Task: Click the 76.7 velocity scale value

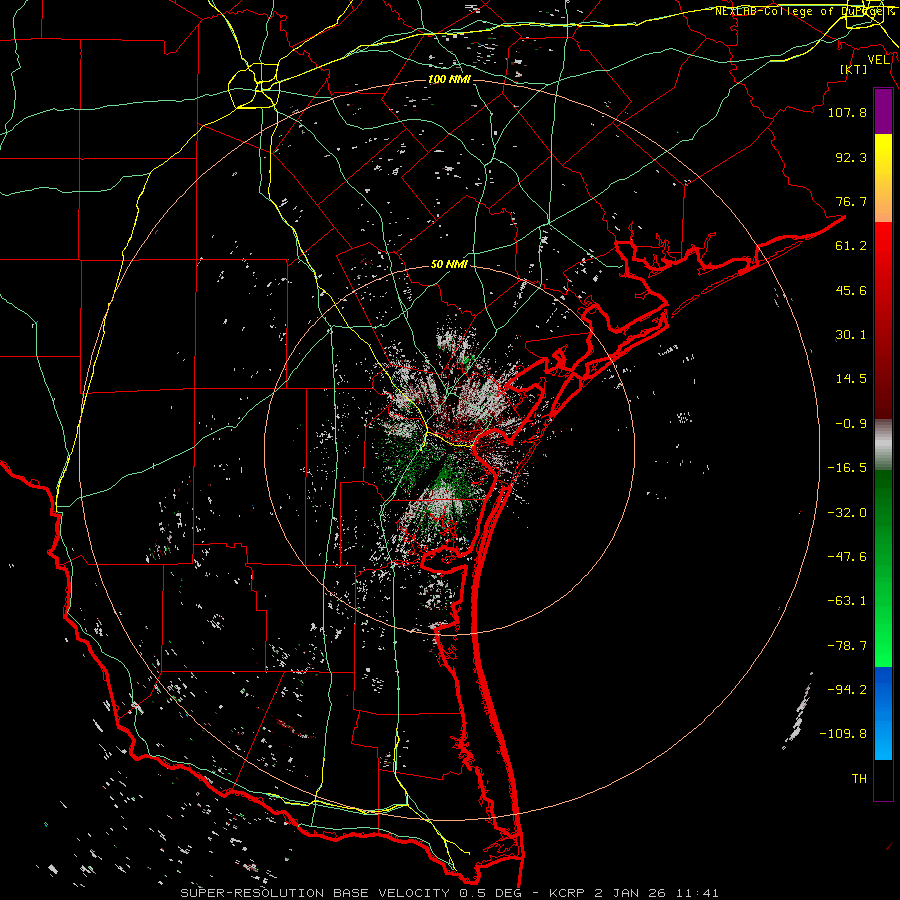Action: pos(851,201)
